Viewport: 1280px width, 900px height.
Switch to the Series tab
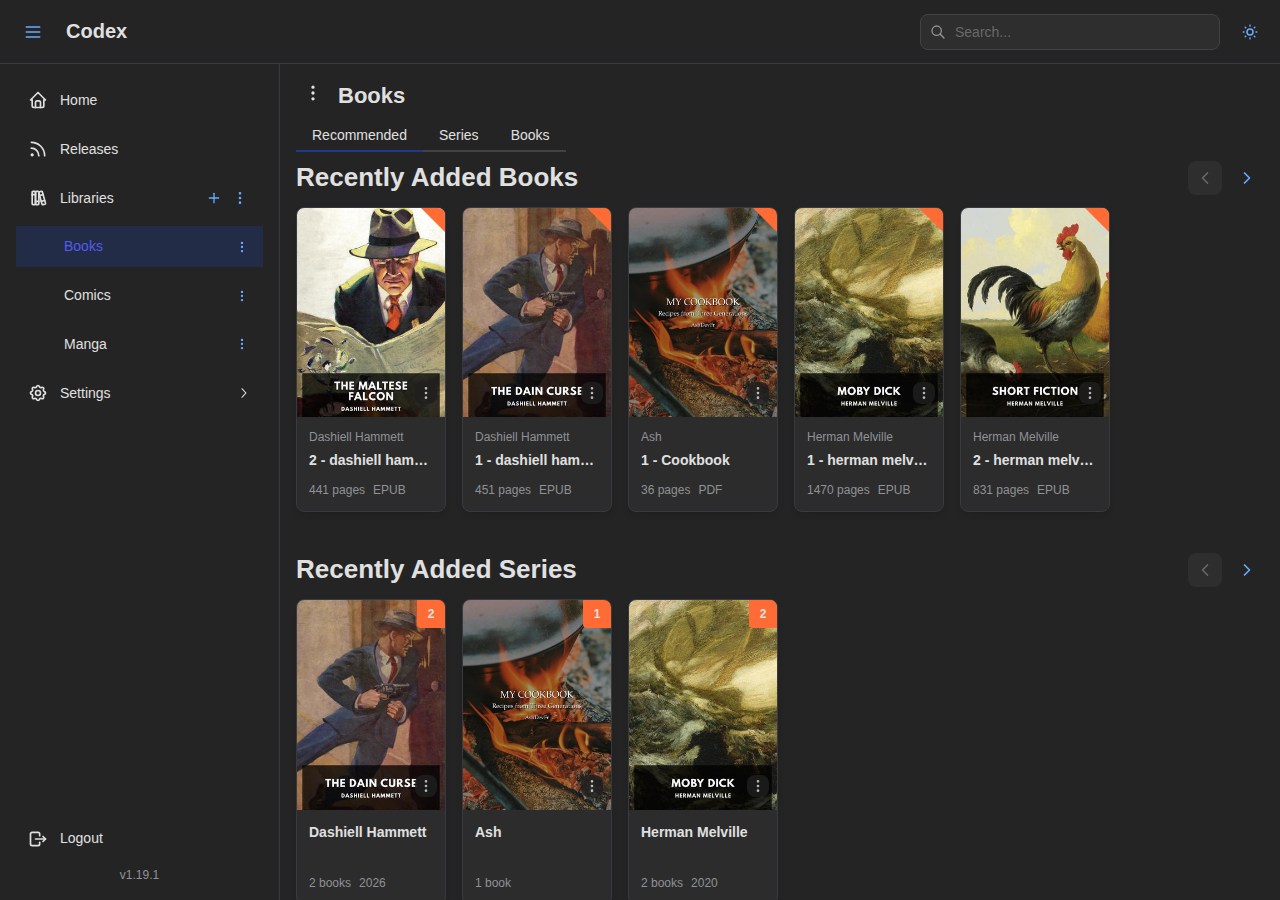[x=459, y=135]
